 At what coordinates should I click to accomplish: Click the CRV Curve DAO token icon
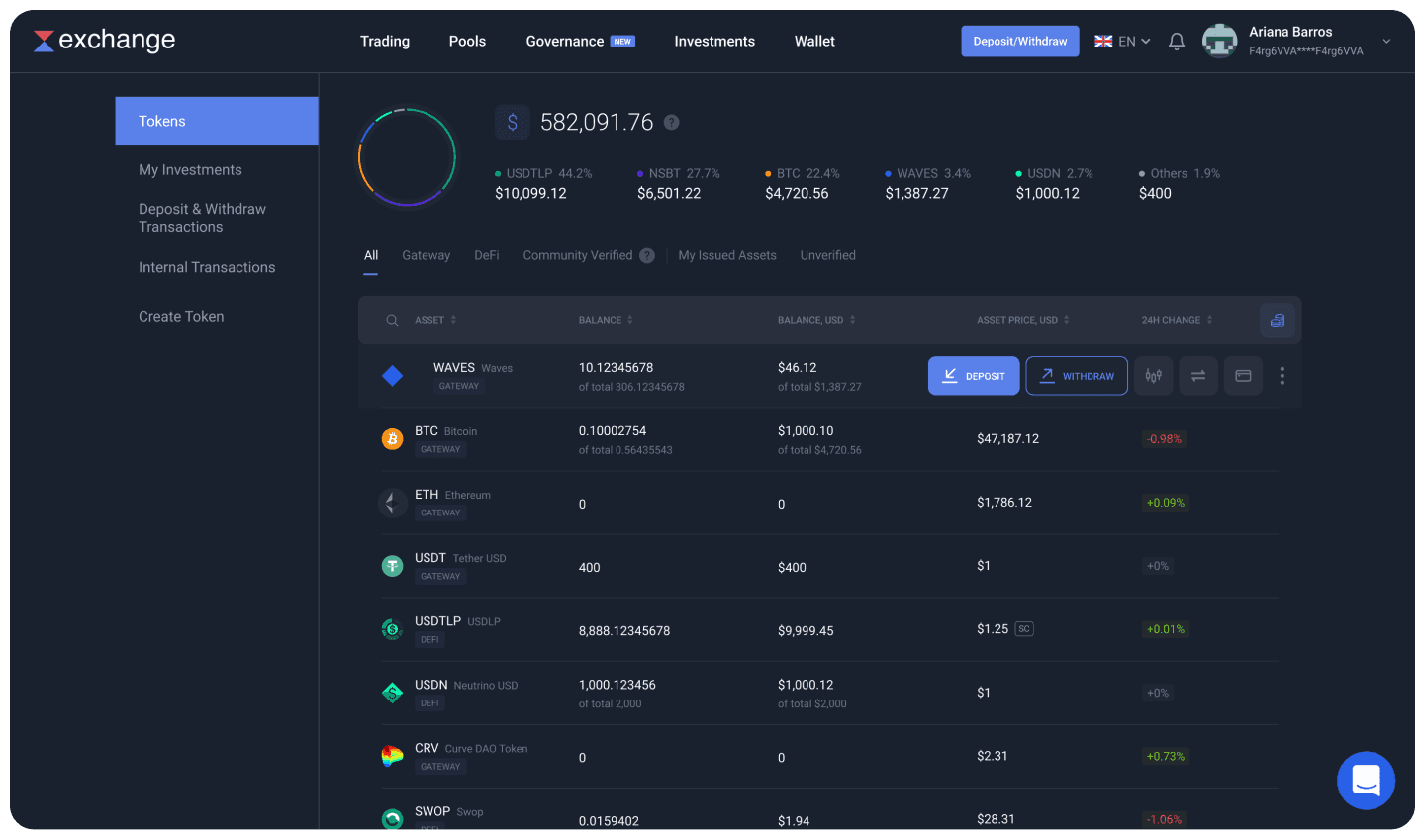pos(393,756)
